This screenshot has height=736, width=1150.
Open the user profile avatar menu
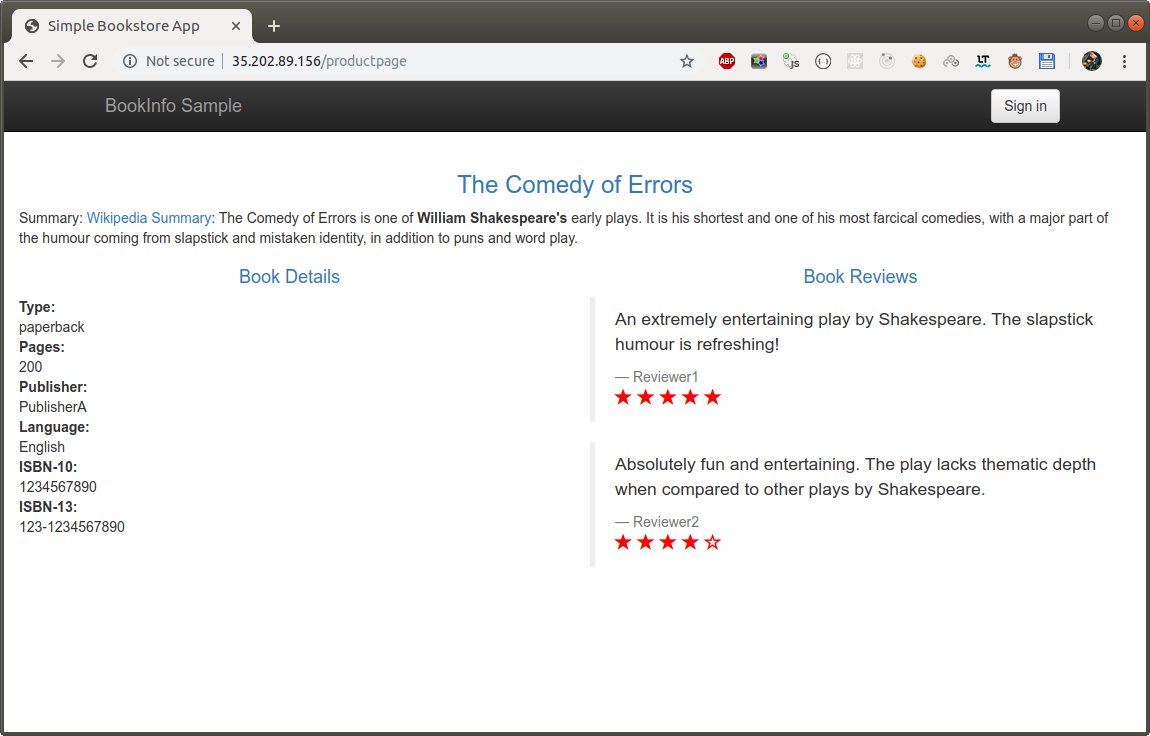1091,62
